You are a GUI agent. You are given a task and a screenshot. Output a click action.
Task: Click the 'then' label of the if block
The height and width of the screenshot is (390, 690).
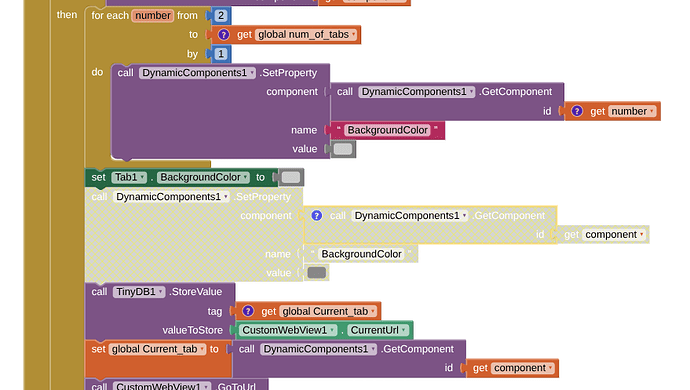pos(67,15)
